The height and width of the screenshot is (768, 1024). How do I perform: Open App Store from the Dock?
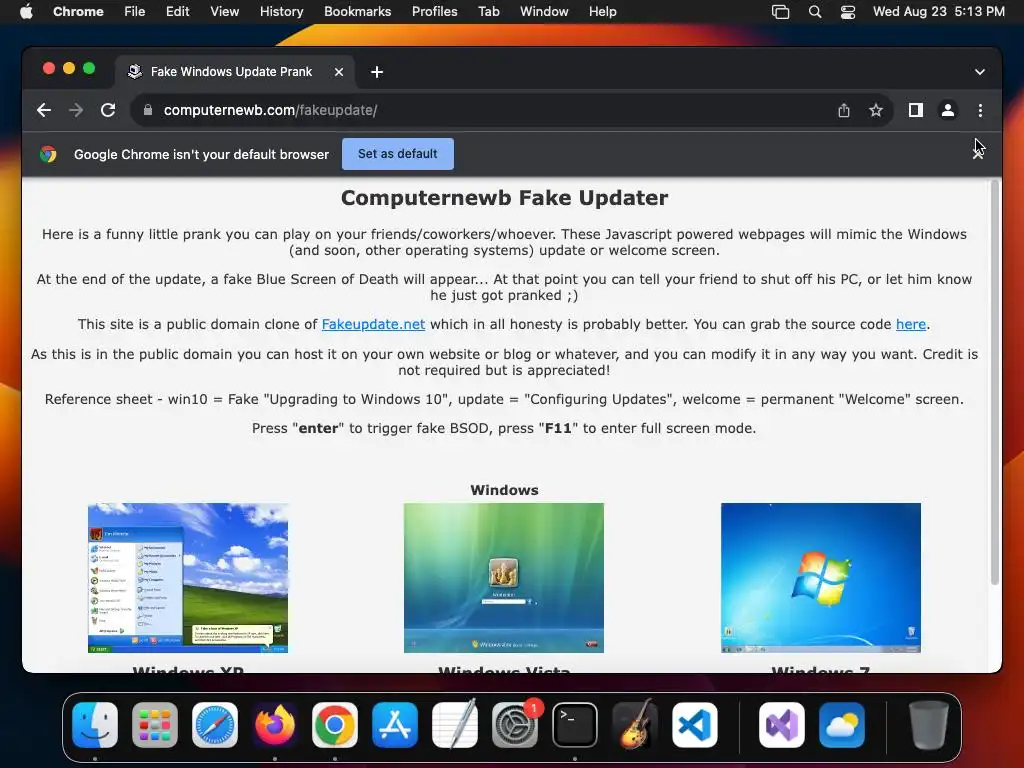(x=395, y=725)
